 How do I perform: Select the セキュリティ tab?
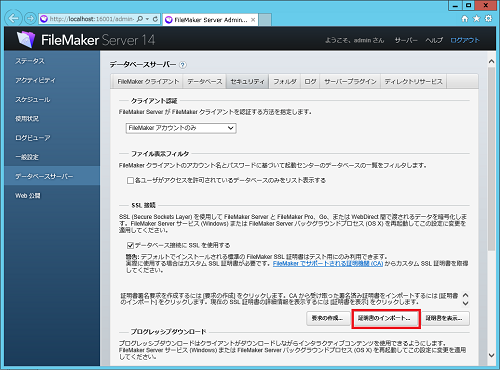[247, 82]
